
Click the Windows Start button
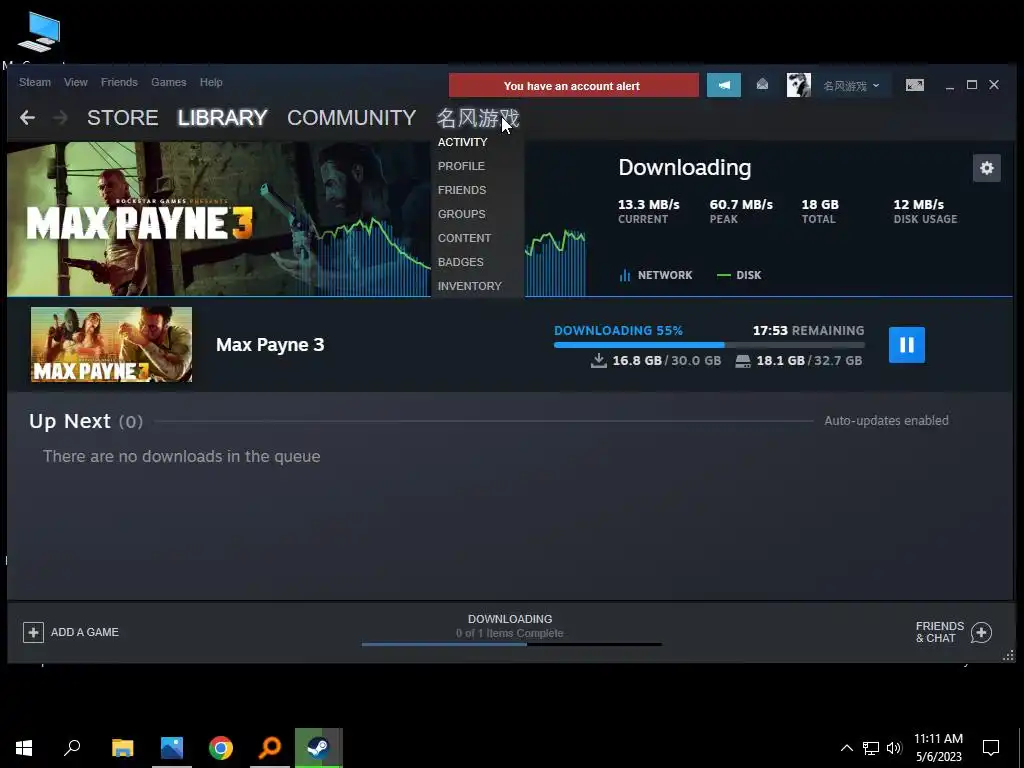(x=24, y=748)
